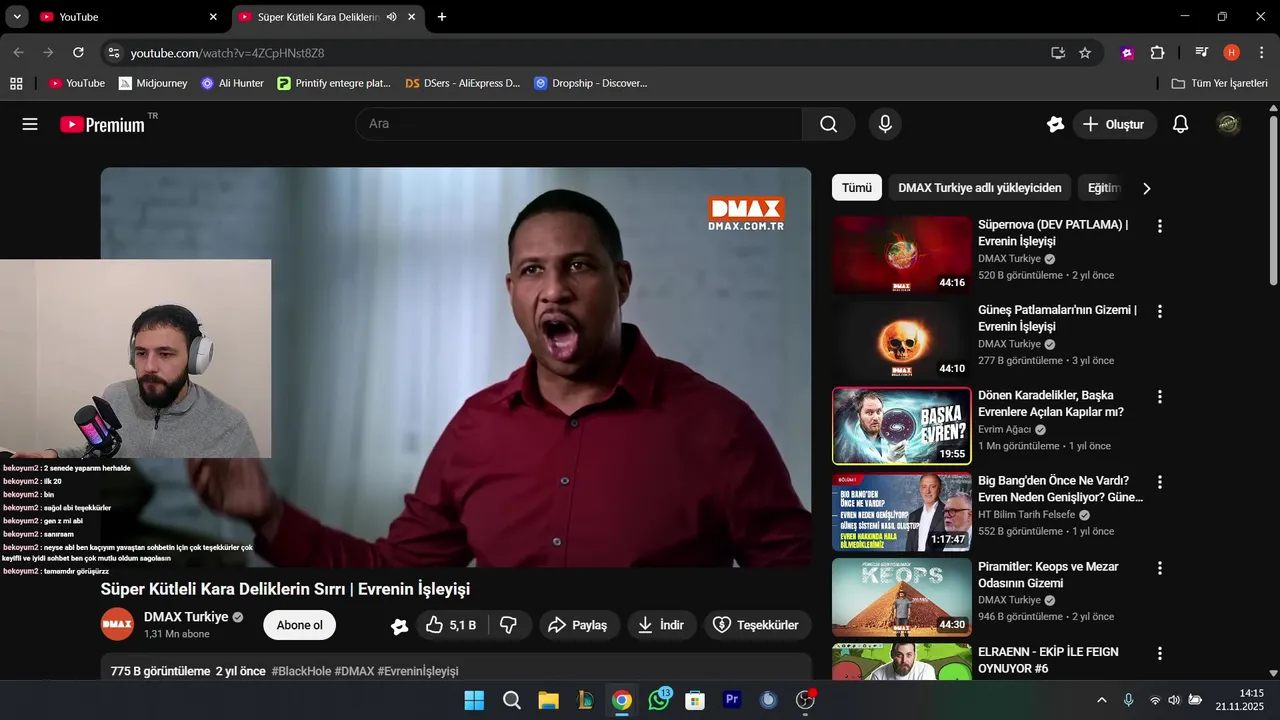
Task: Open the bookmarks apps grid icon
Action: tap(16, 83)
